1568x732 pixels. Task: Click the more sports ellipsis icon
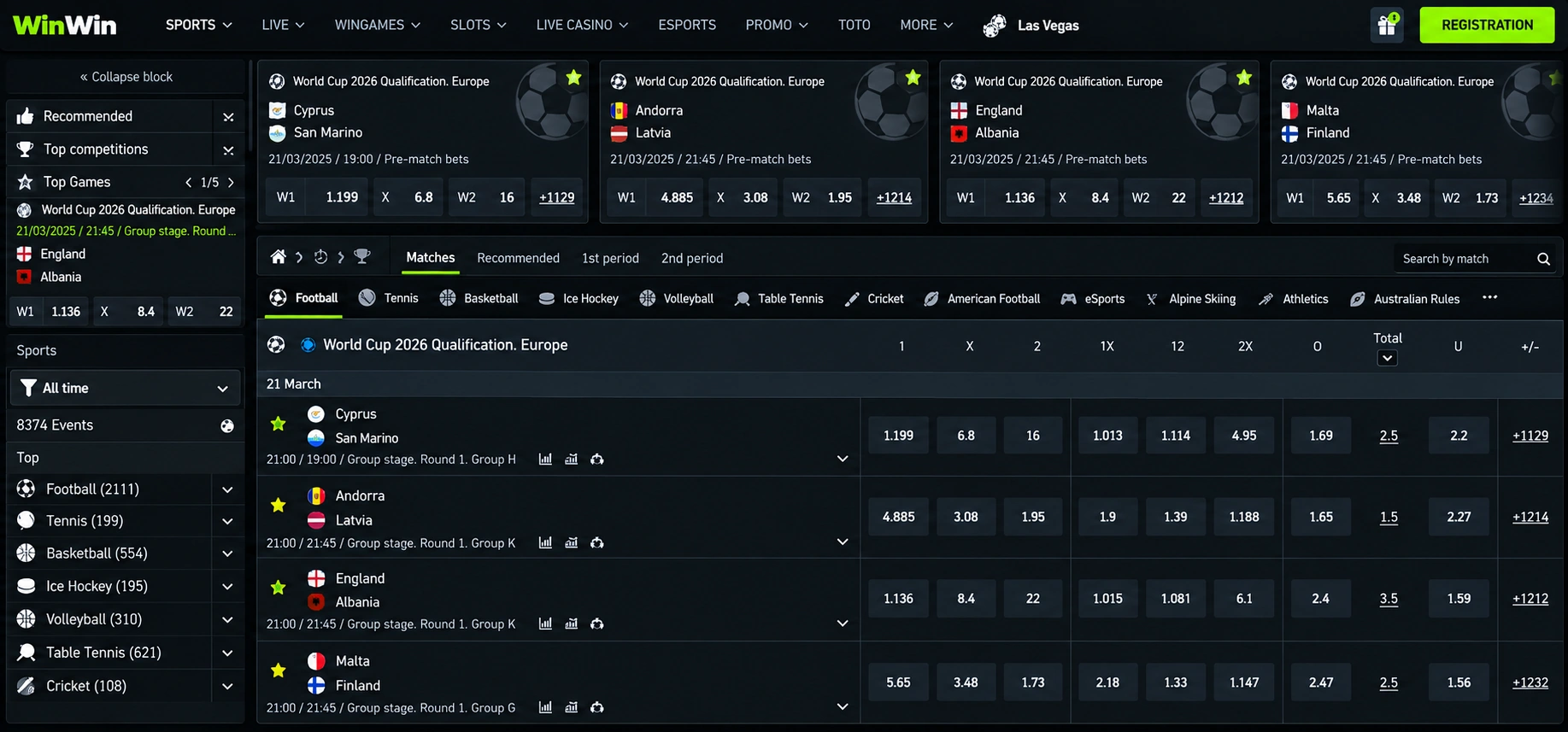pyautogui.click(x=1489, y=297)
